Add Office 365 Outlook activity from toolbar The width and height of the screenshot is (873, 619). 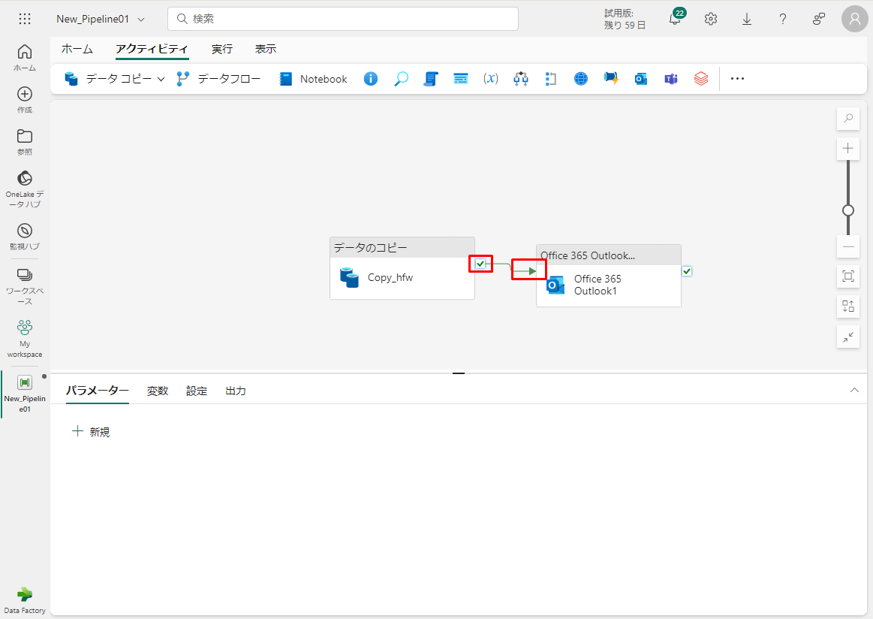pos(641,79)
